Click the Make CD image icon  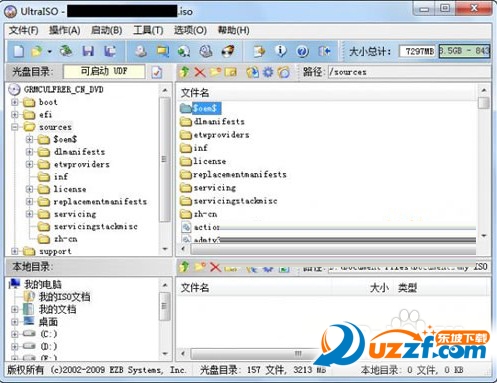(x=141, y=51)
